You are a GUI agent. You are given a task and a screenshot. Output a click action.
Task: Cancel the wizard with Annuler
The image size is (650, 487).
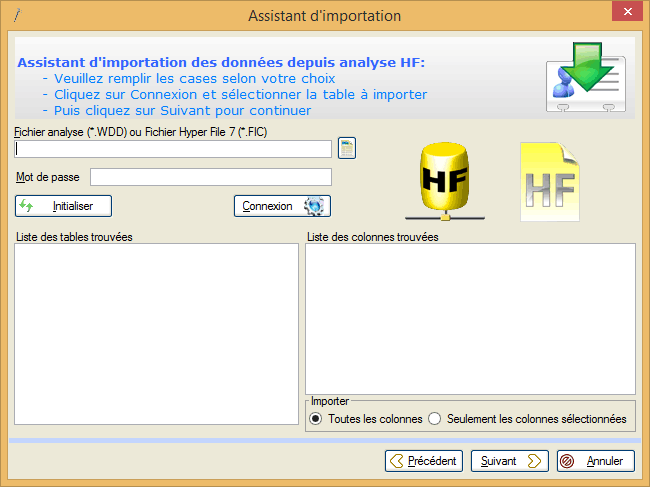tap(595, 461)
